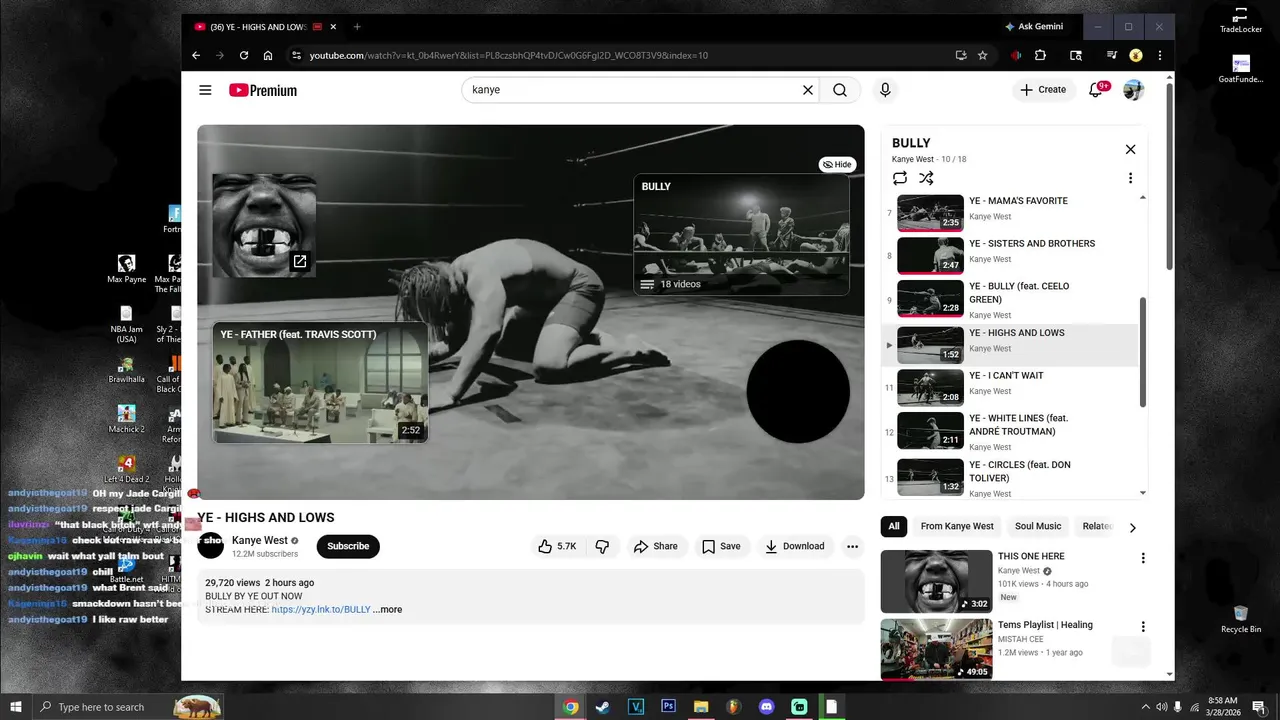Screen dimensions: 1280x720
Task: Open Discord from the taskbar
Action: tap(767, 707)
